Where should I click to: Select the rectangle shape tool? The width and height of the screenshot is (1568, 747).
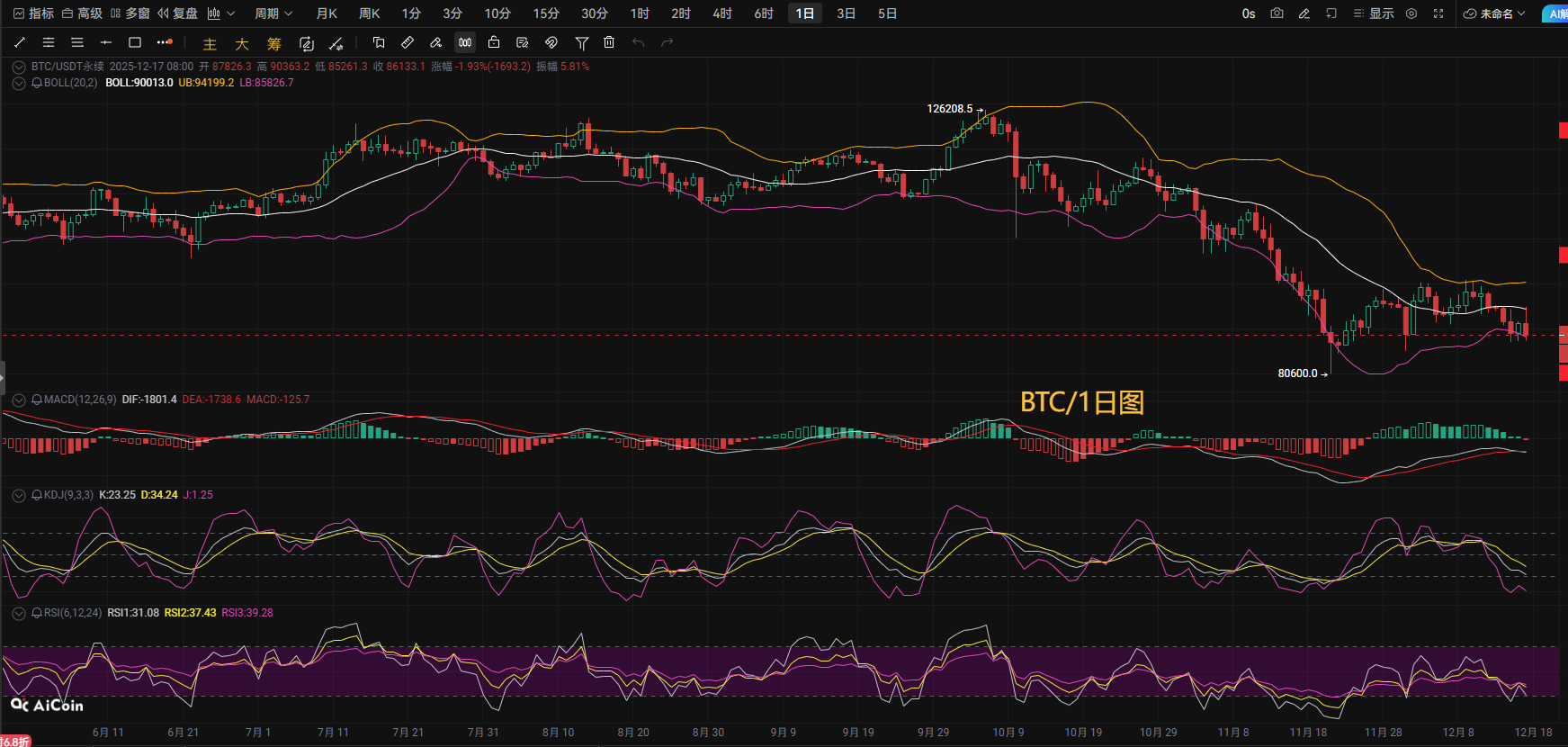135,42
